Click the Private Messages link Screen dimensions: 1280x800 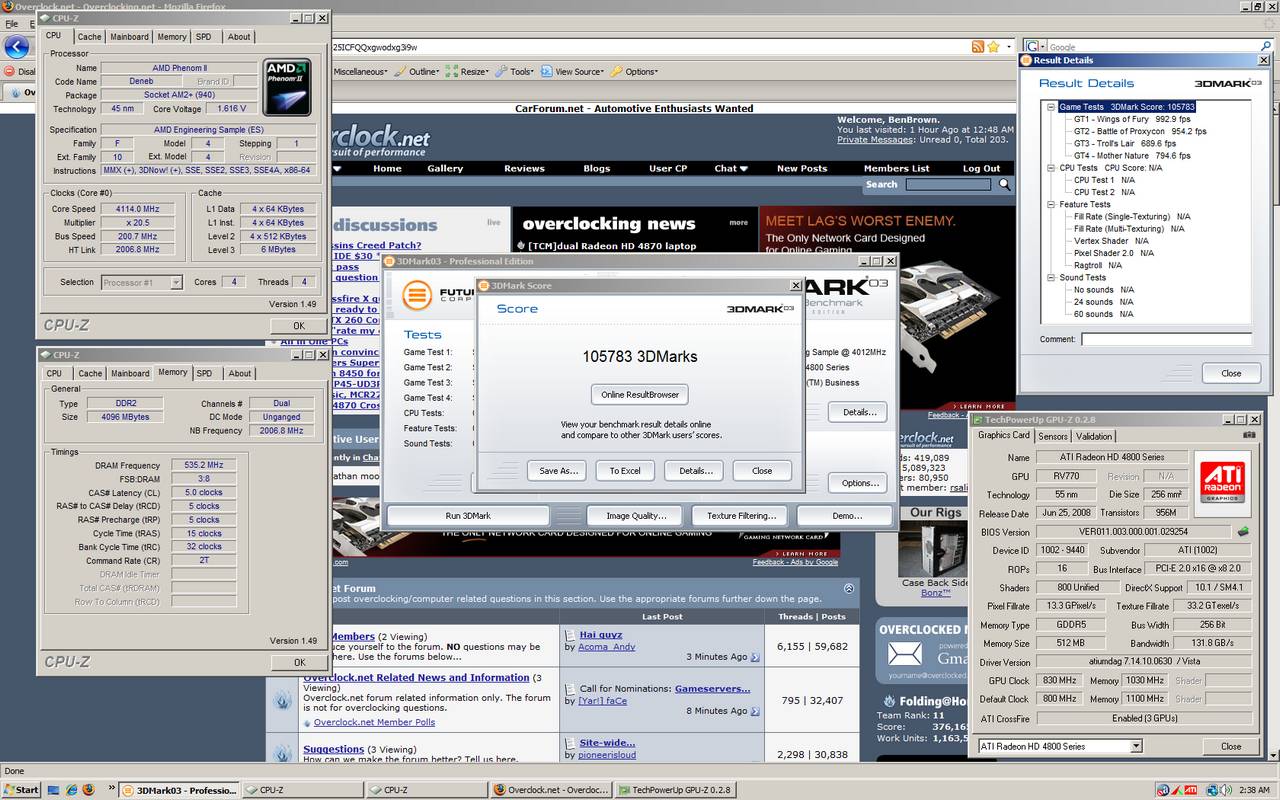(877, 140)
